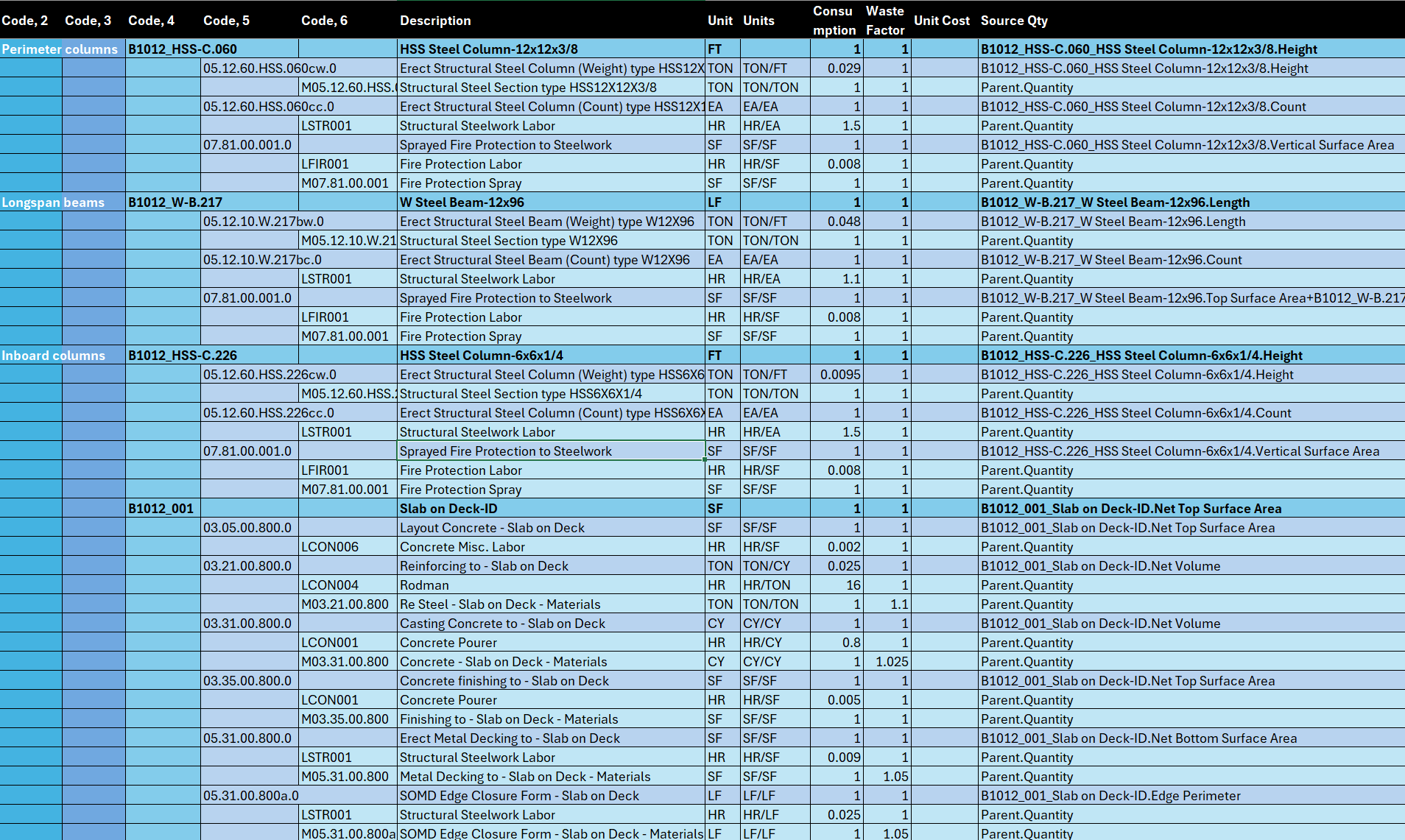The width and height of the screenshot is (1405, 840).
Task: Click Reinforcing to - Slab on Deck
Action: 551,566
